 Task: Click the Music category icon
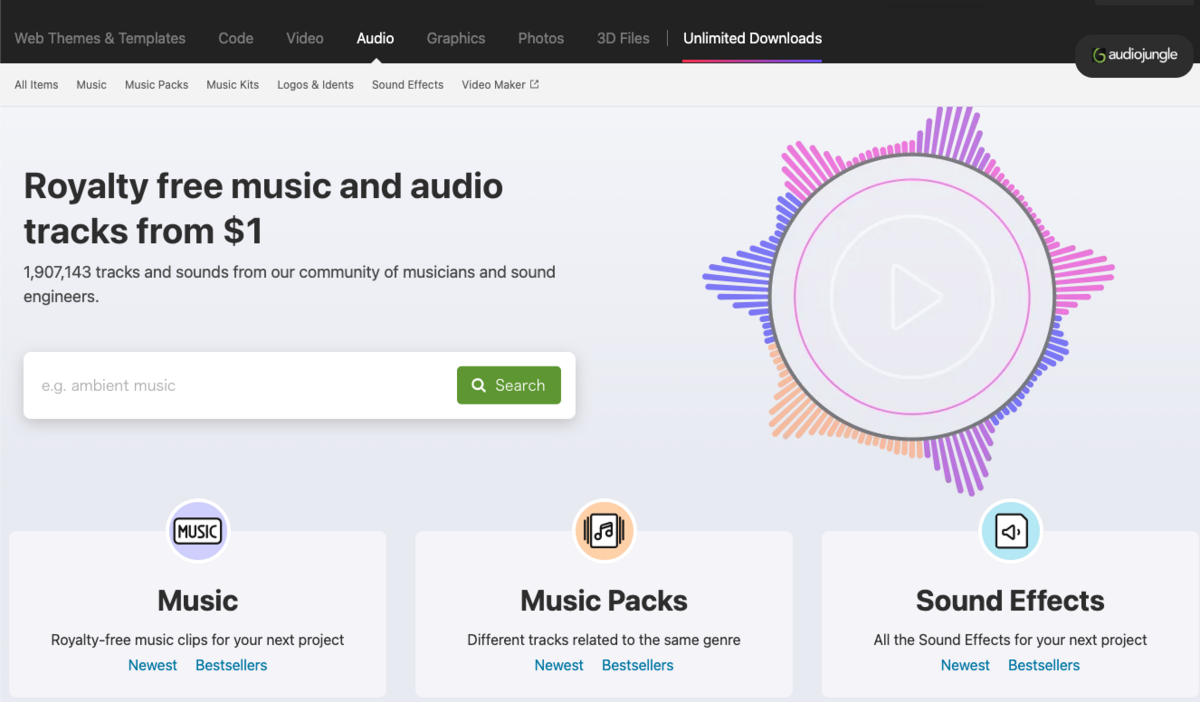tap(198, 531)
